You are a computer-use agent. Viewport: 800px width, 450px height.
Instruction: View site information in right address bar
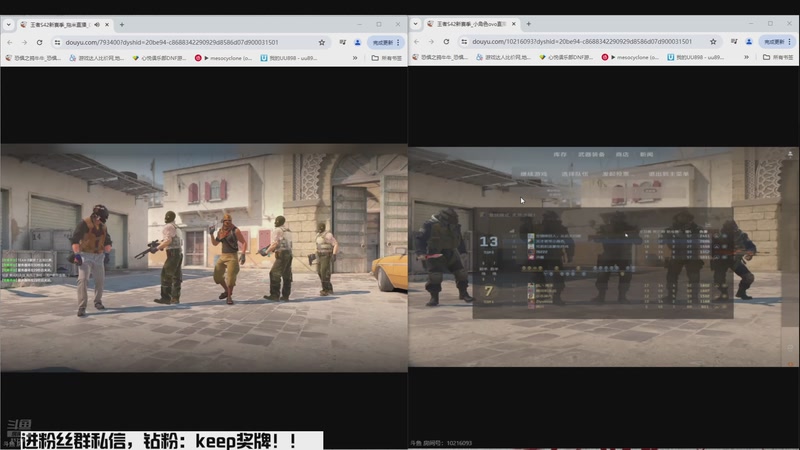(x=464, y=42)
